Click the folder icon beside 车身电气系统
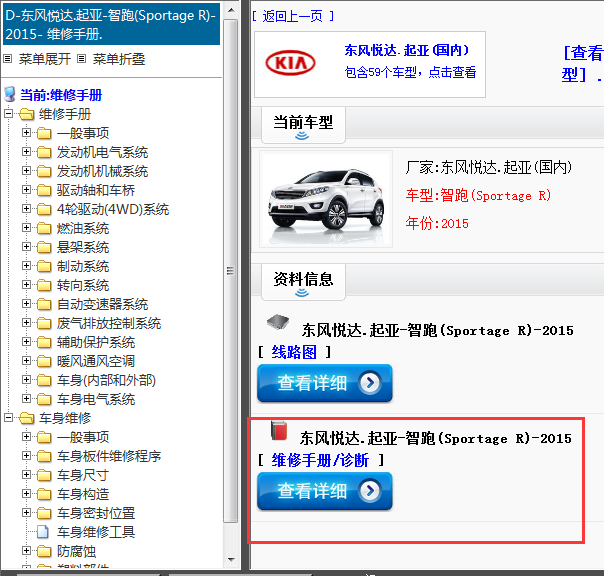Screen dimensions: 604x576 coord(44,399)
